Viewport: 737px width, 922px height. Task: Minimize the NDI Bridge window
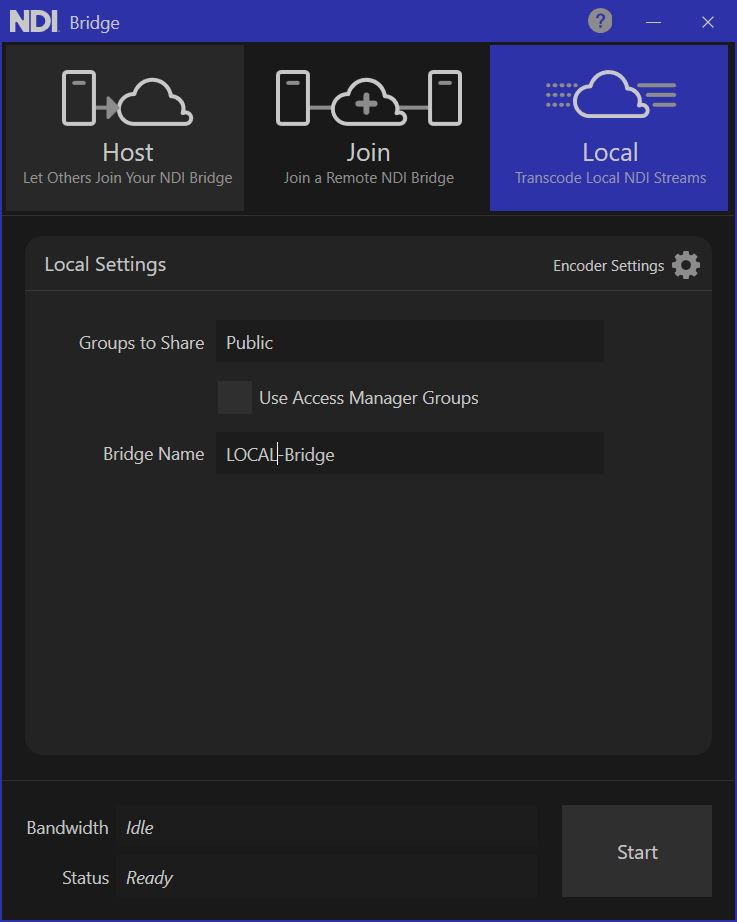coord(653,22)
